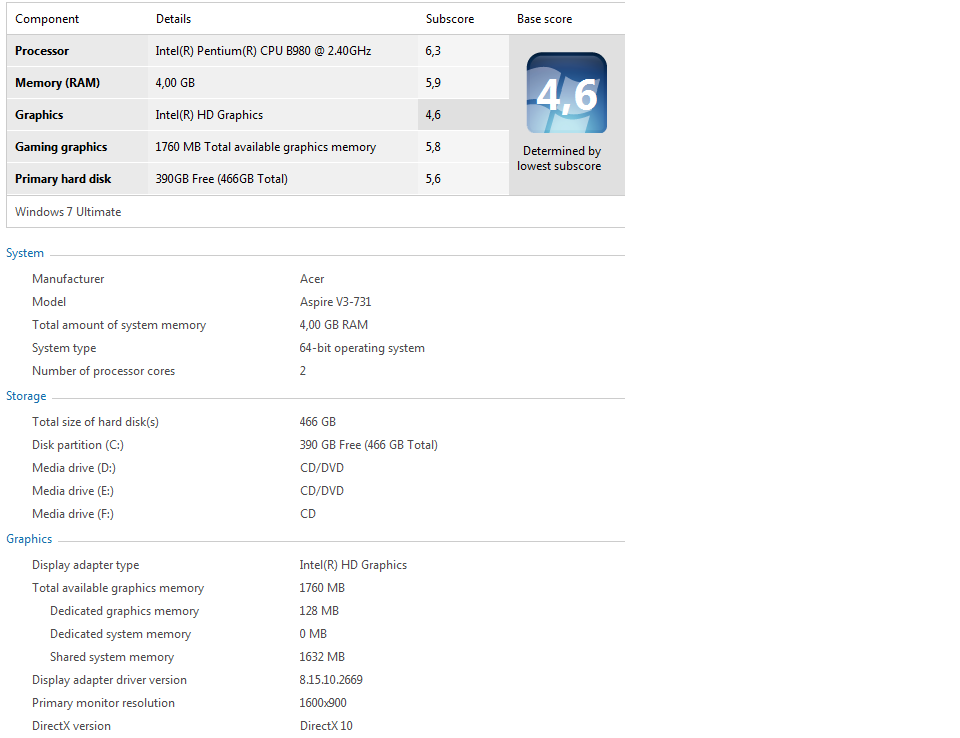Click the 1760 MB value in Graphics section
Image resolution: width=960 pixels, height=738 pixels.
pos(322,588)
